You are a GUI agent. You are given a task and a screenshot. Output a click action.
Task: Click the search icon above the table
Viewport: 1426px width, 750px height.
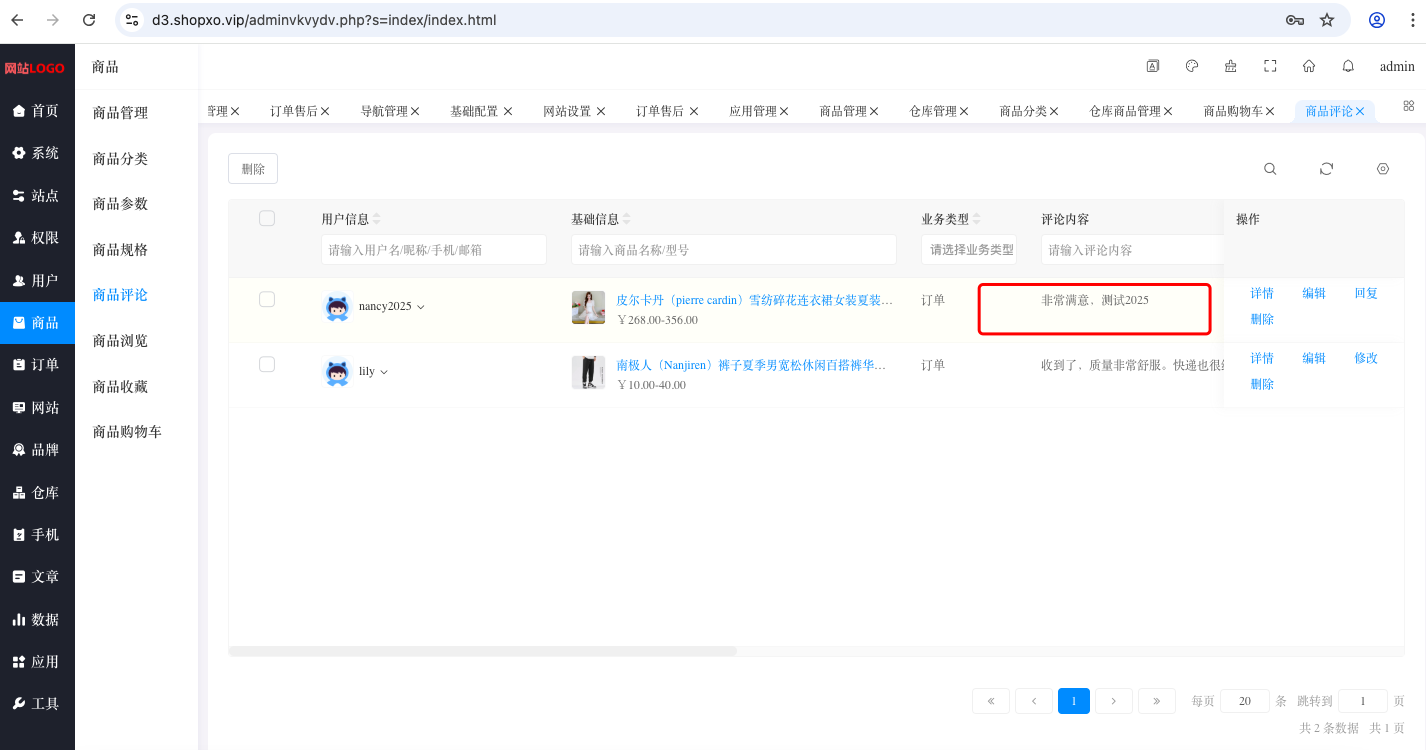pyautogui.click(x=1270, y=169)
